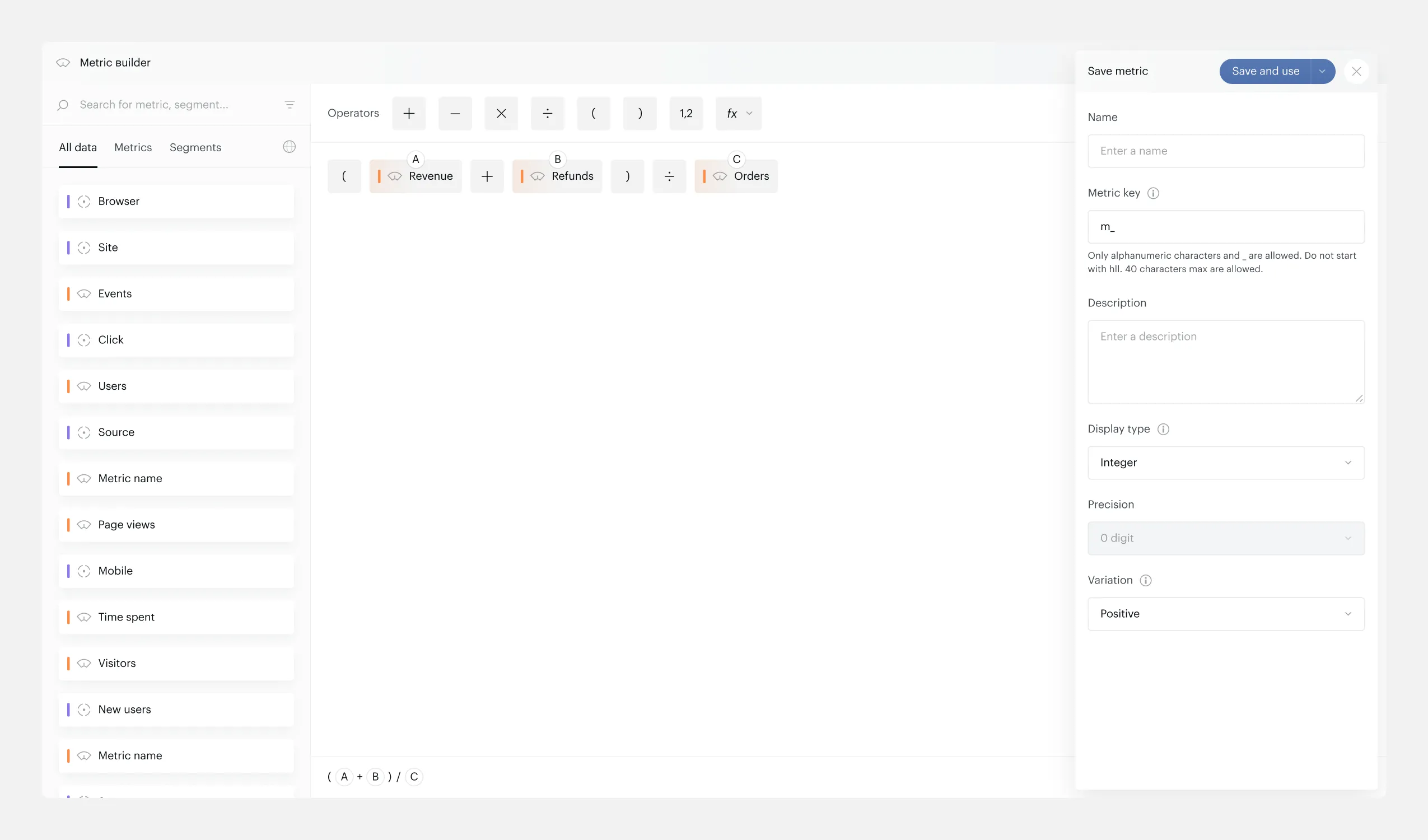Focus the Name input field

tap(1226, 151)
